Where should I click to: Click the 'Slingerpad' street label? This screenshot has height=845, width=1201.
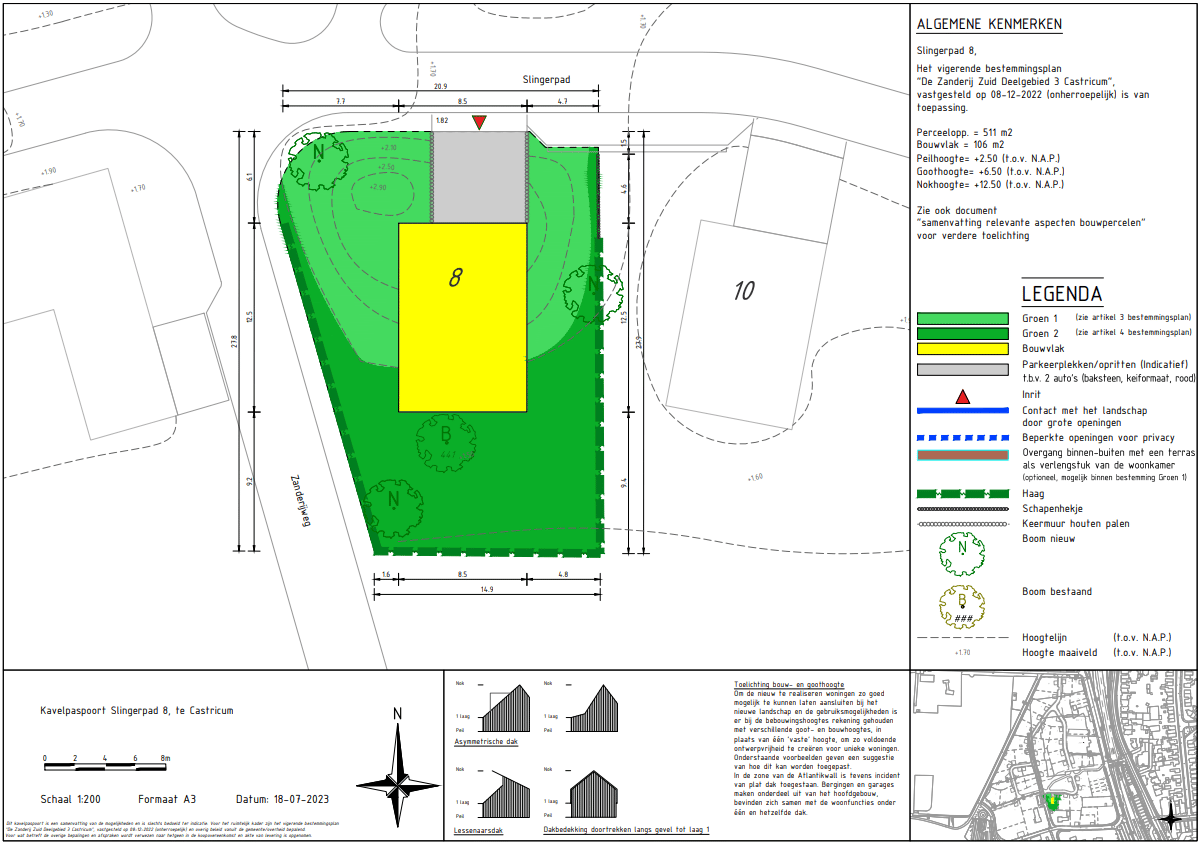point(546,78)
